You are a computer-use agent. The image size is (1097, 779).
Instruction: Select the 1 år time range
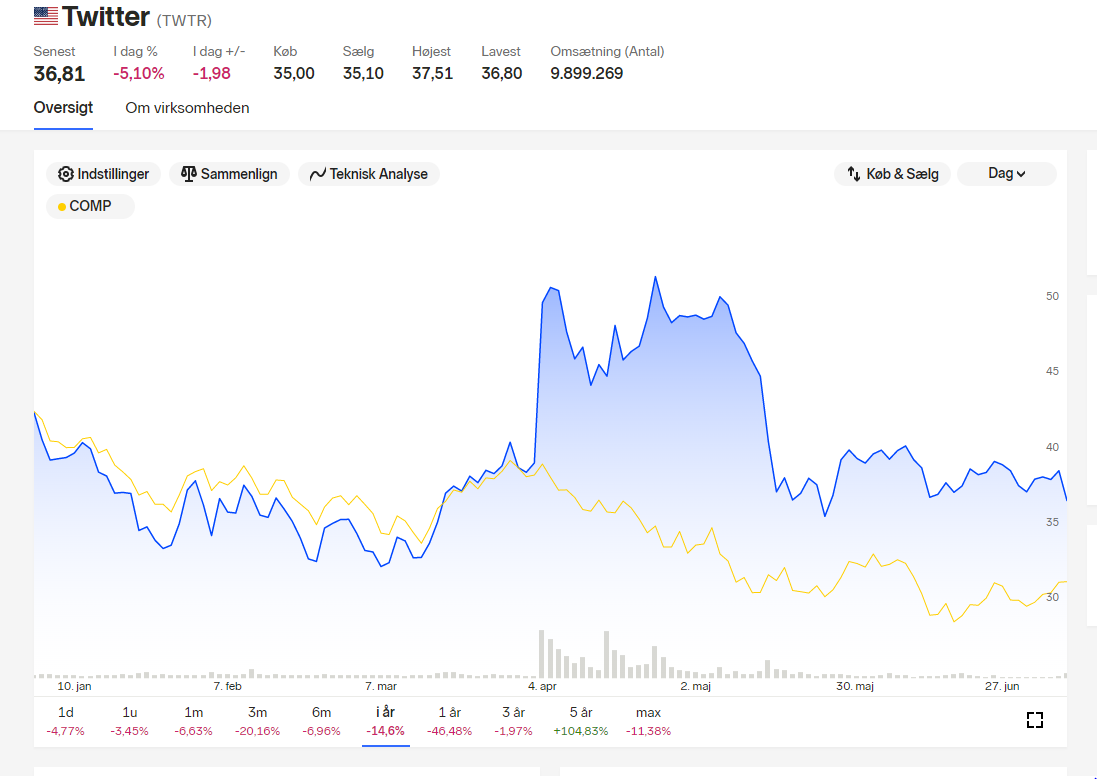pyautogui.click(x=450, y=722)
